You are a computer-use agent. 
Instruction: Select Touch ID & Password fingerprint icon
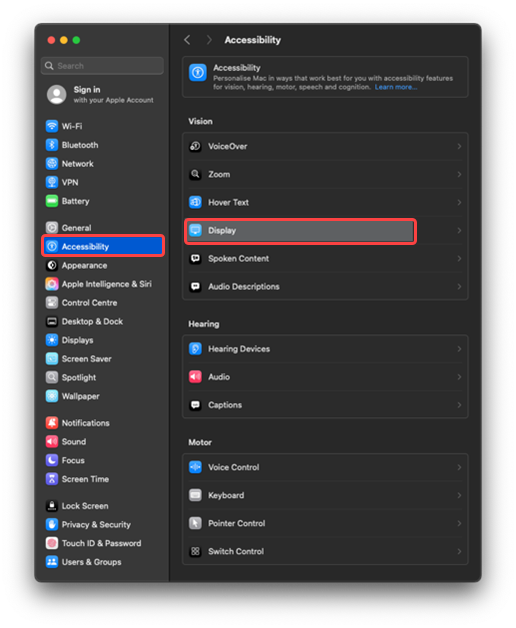(52, 543)
